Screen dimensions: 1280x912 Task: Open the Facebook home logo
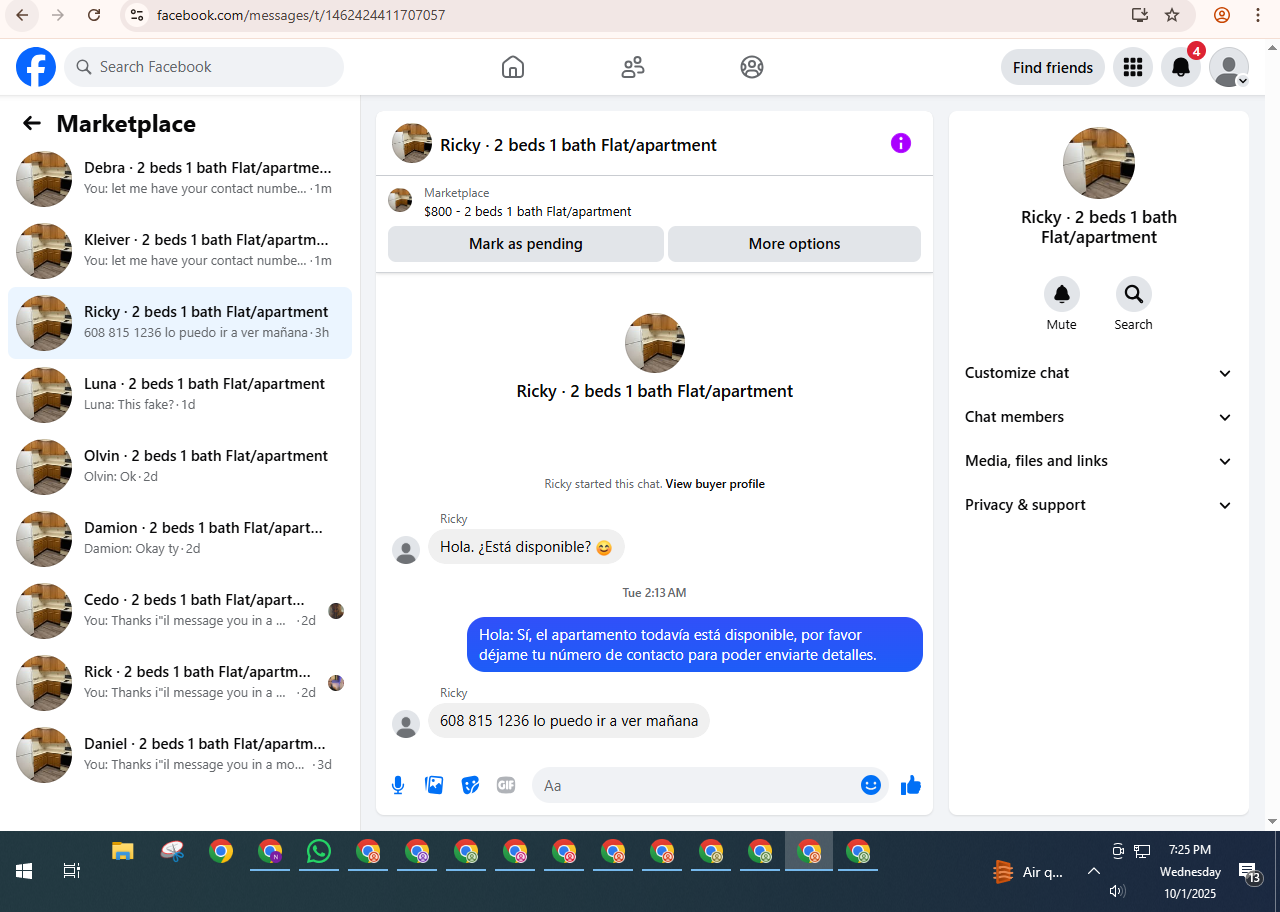click(x=36, y=67)
